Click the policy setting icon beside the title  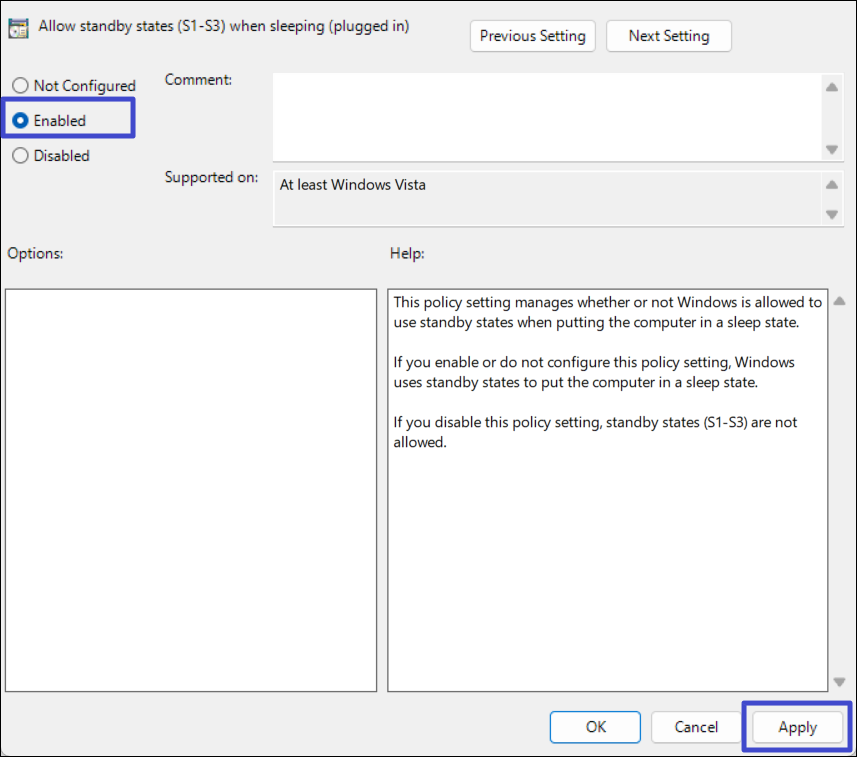tap(18, 28)
